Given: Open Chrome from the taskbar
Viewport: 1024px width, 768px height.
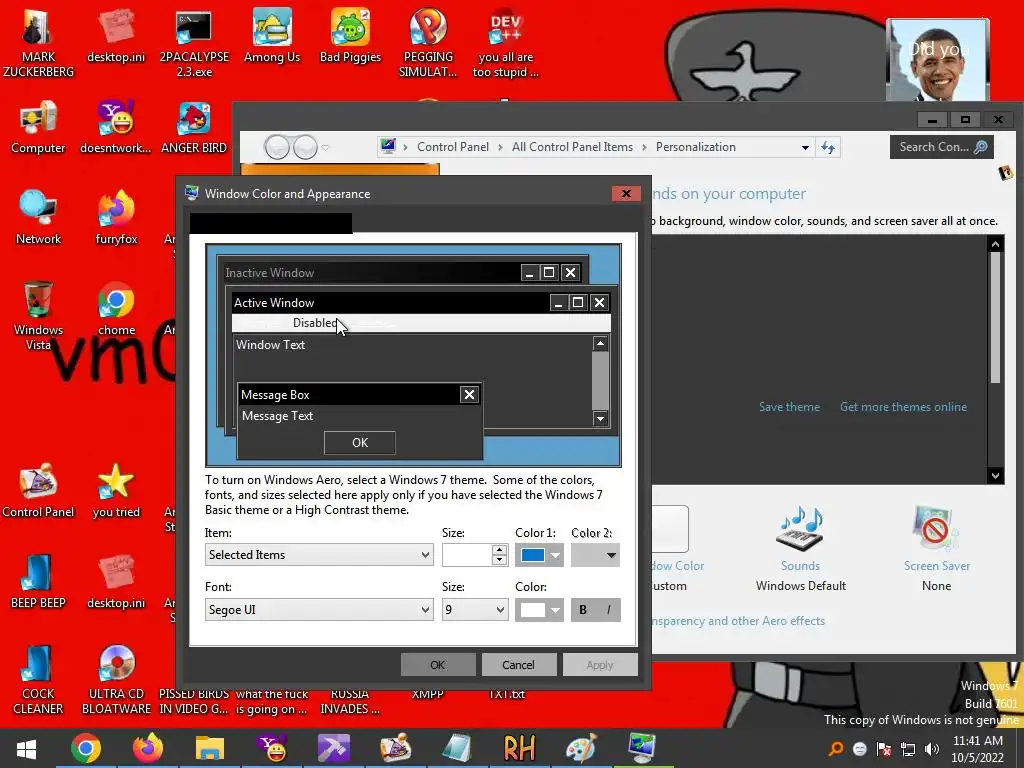Looking at the screenshot, I should pos(86,748).
